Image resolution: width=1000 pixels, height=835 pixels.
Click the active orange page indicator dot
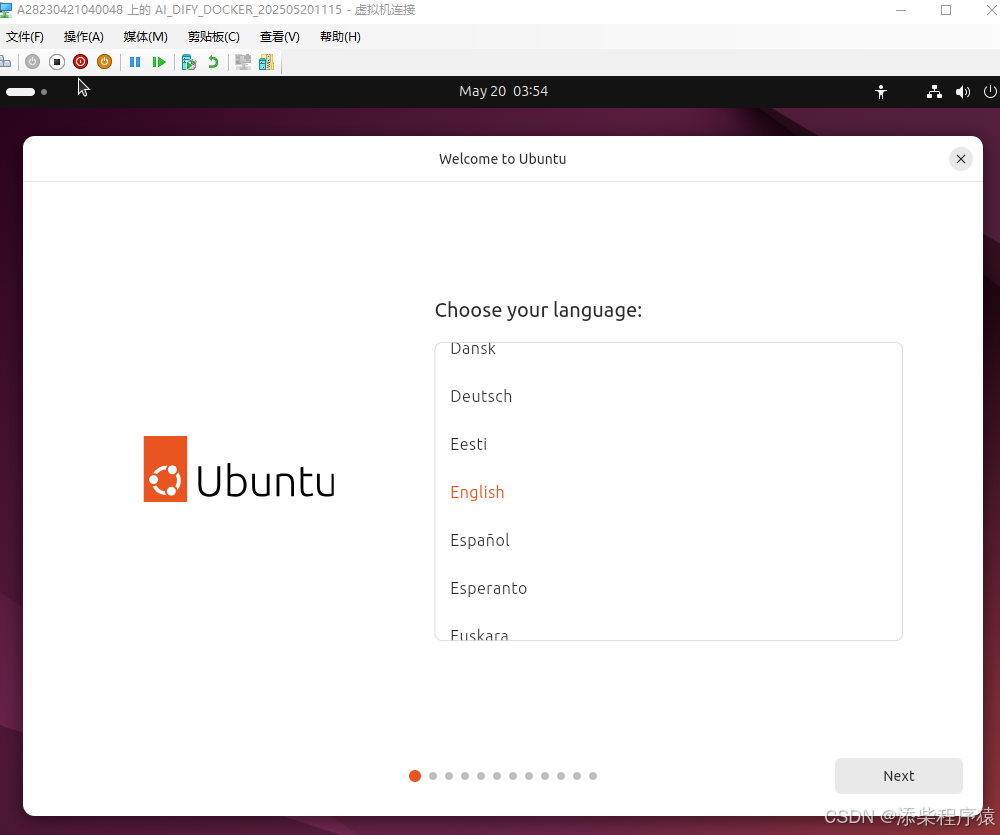(x=415, y=776)
